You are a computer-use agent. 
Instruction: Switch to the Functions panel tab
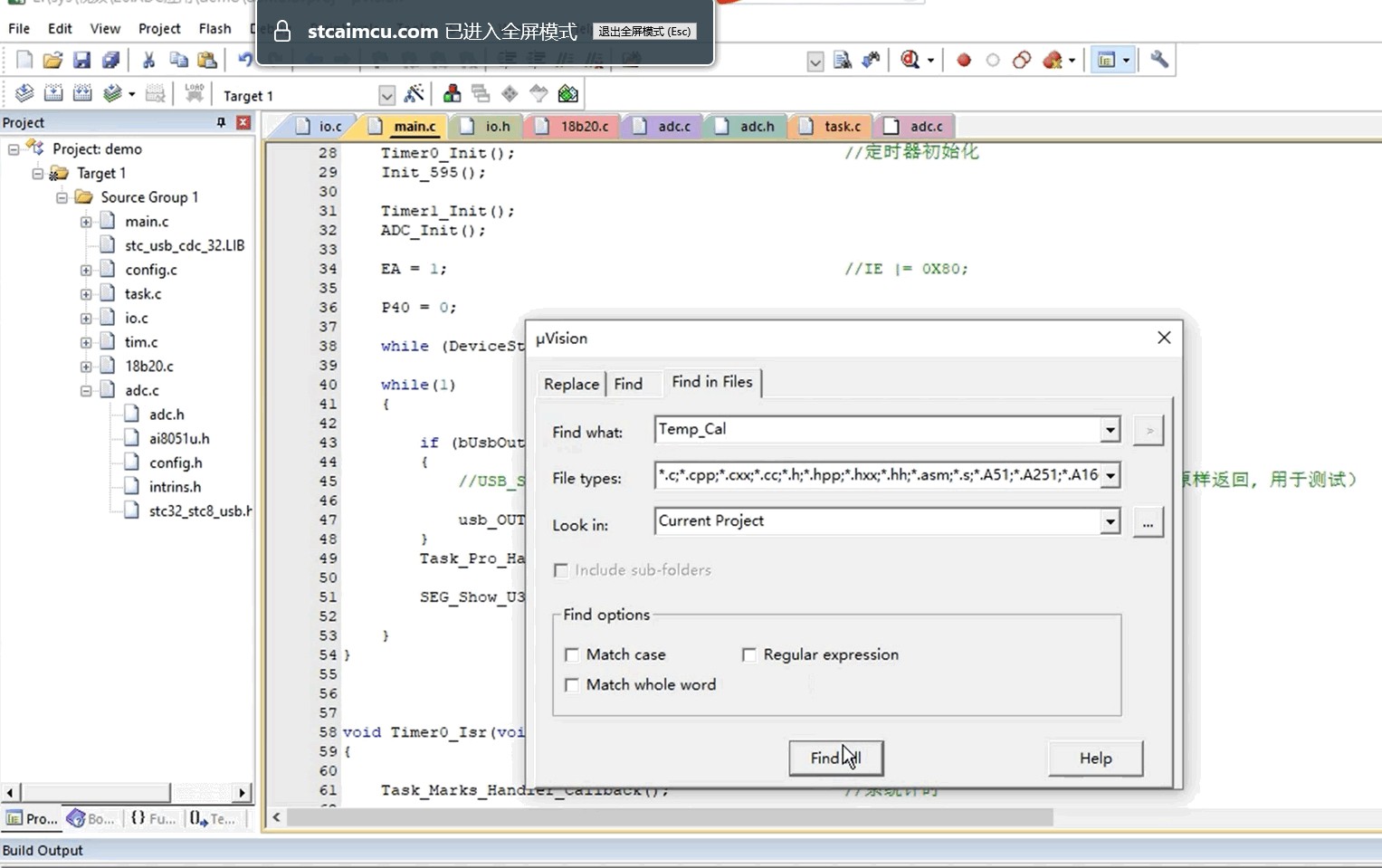point(153,818)
